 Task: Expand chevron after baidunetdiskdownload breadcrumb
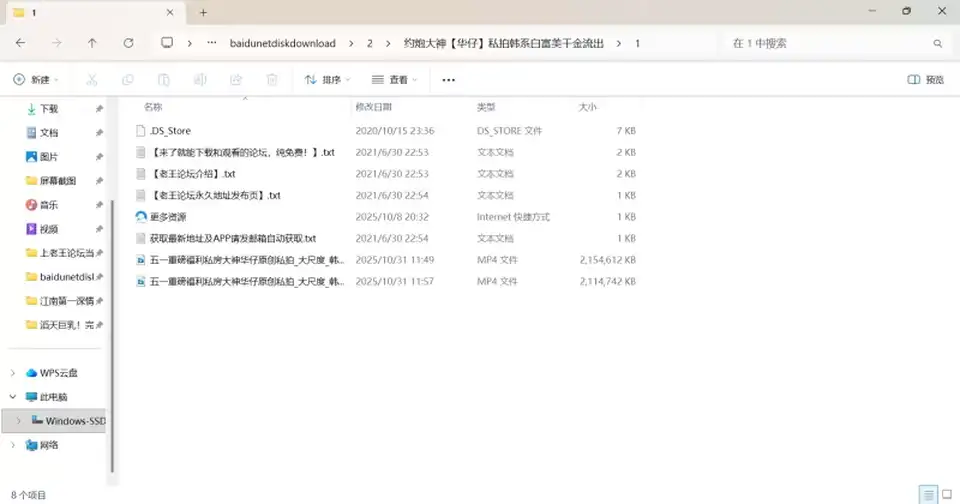[351, 43]
